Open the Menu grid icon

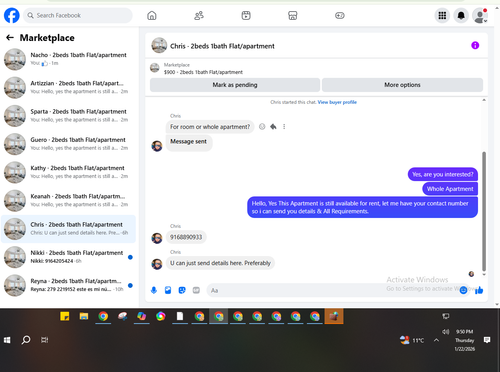pos(442,15)
